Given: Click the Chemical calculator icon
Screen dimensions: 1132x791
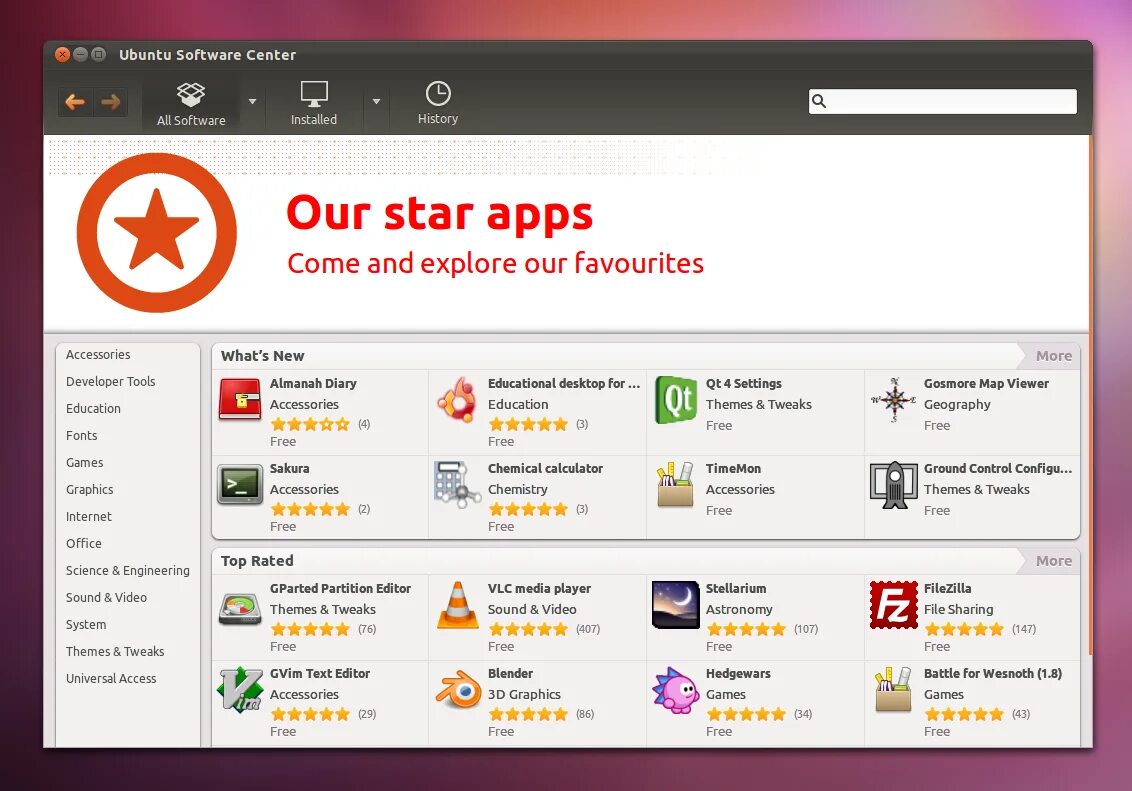Looking at the screenshot, I should pyautogui.click(x=457, y=484).
